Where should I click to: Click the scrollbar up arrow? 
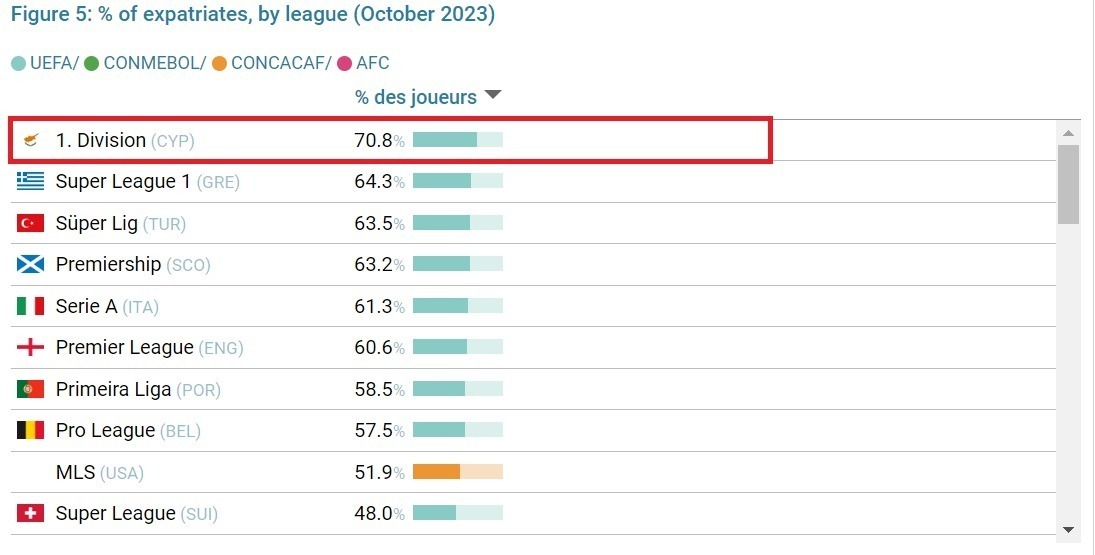pyautogui.click(x=1068, y=133)
